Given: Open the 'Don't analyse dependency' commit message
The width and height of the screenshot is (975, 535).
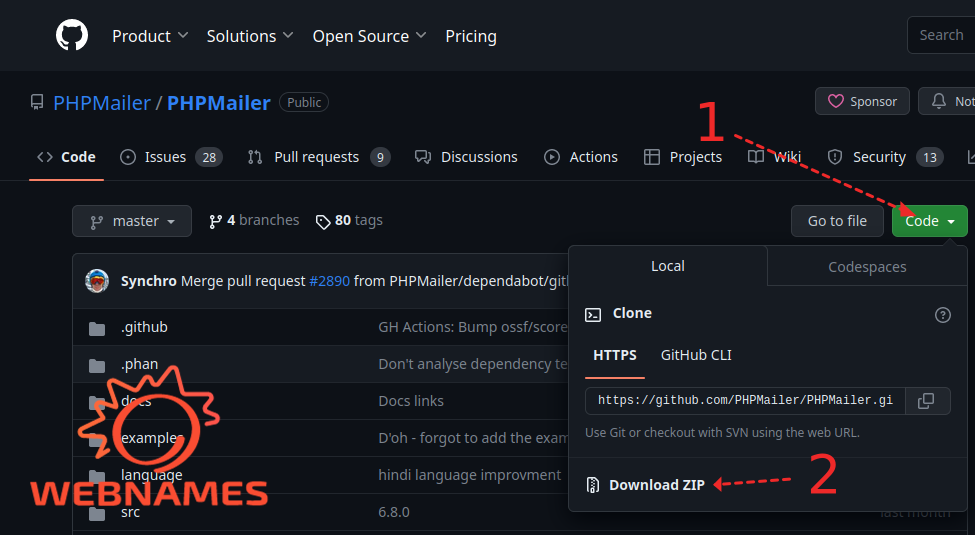Looking at the screenshot, I should 473,364.
